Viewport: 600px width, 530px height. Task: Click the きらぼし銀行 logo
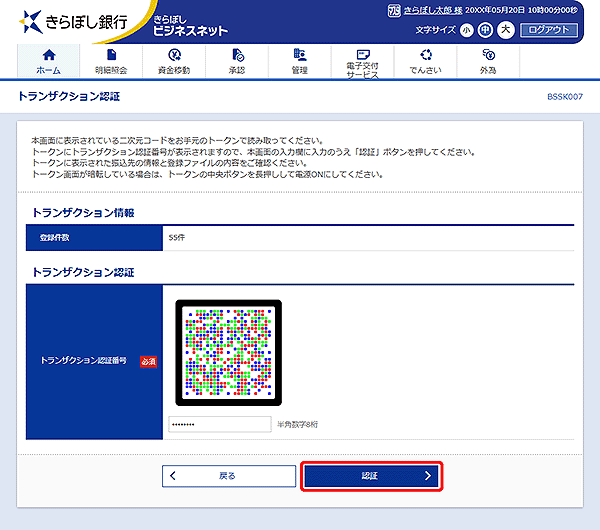click(73, 22)
